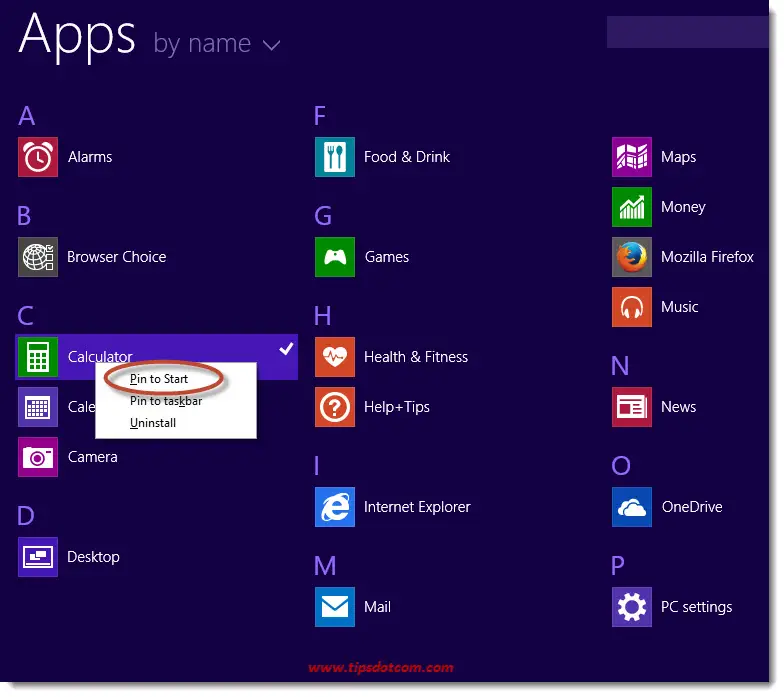Click the Camera label text
The width and height of the screenshot is (784, 697).
click(x=92, y=457)
